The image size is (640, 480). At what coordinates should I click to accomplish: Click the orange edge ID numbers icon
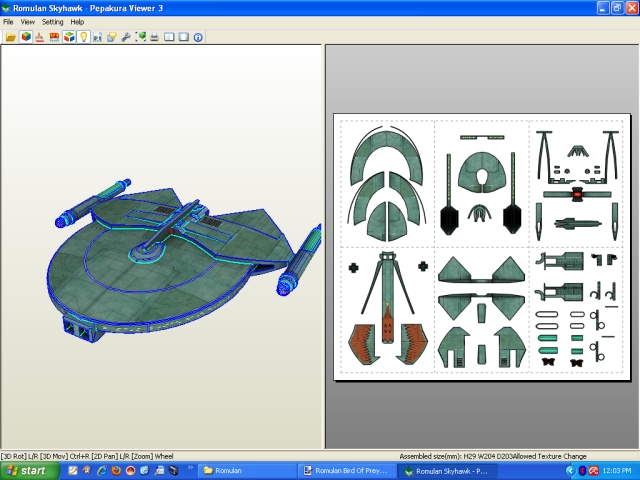(54, 37)
